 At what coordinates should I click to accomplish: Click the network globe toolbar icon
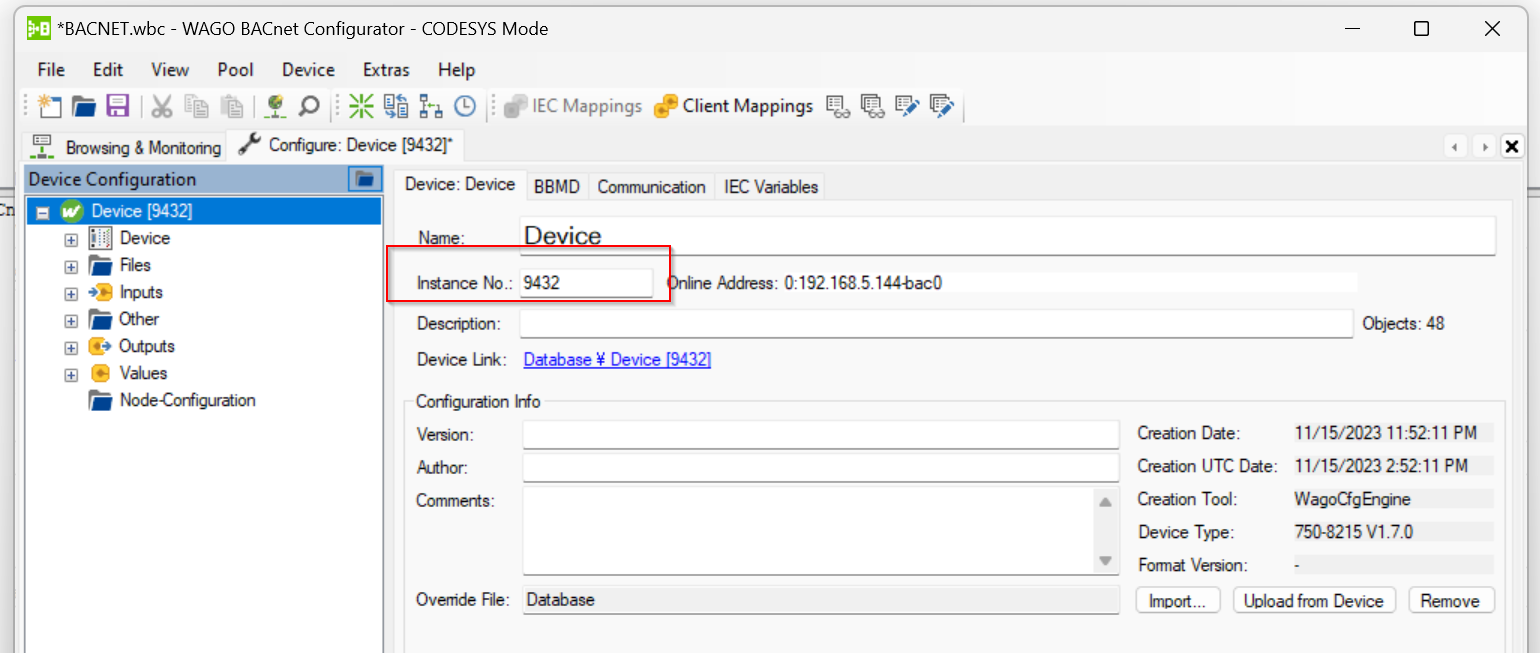pos(276,105)
